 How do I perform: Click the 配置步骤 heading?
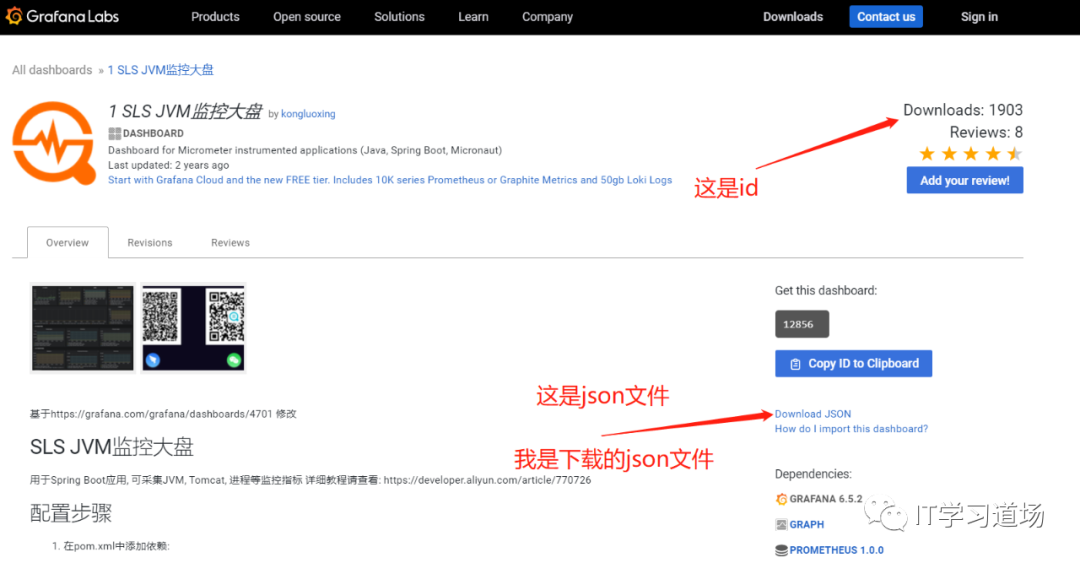click(71, 513)
